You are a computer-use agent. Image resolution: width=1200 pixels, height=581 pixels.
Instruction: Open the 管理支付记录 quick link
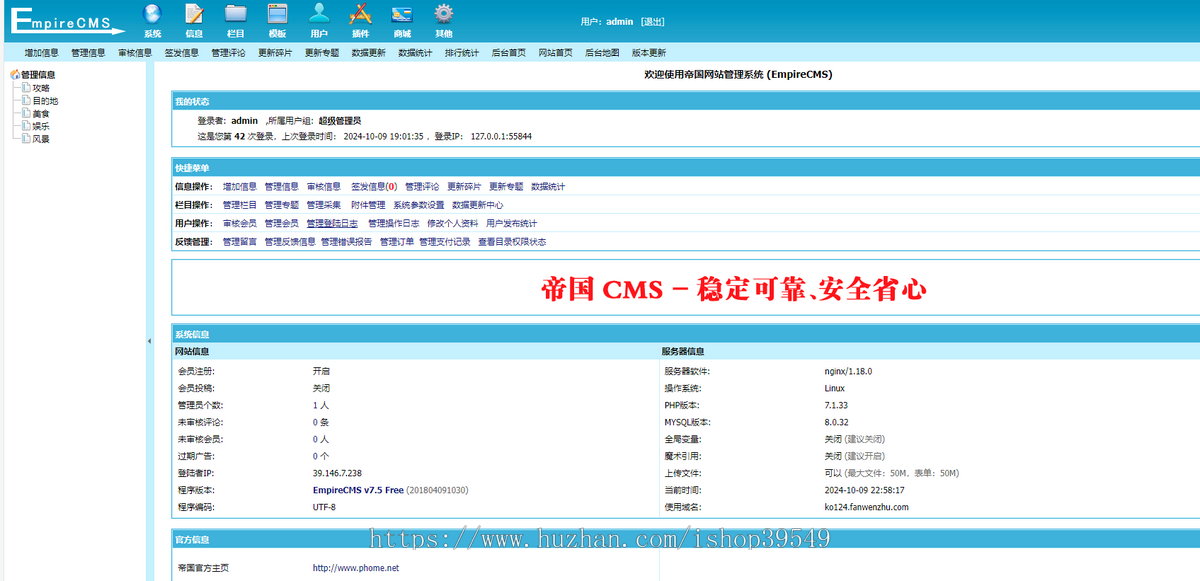tap(445, 241)
